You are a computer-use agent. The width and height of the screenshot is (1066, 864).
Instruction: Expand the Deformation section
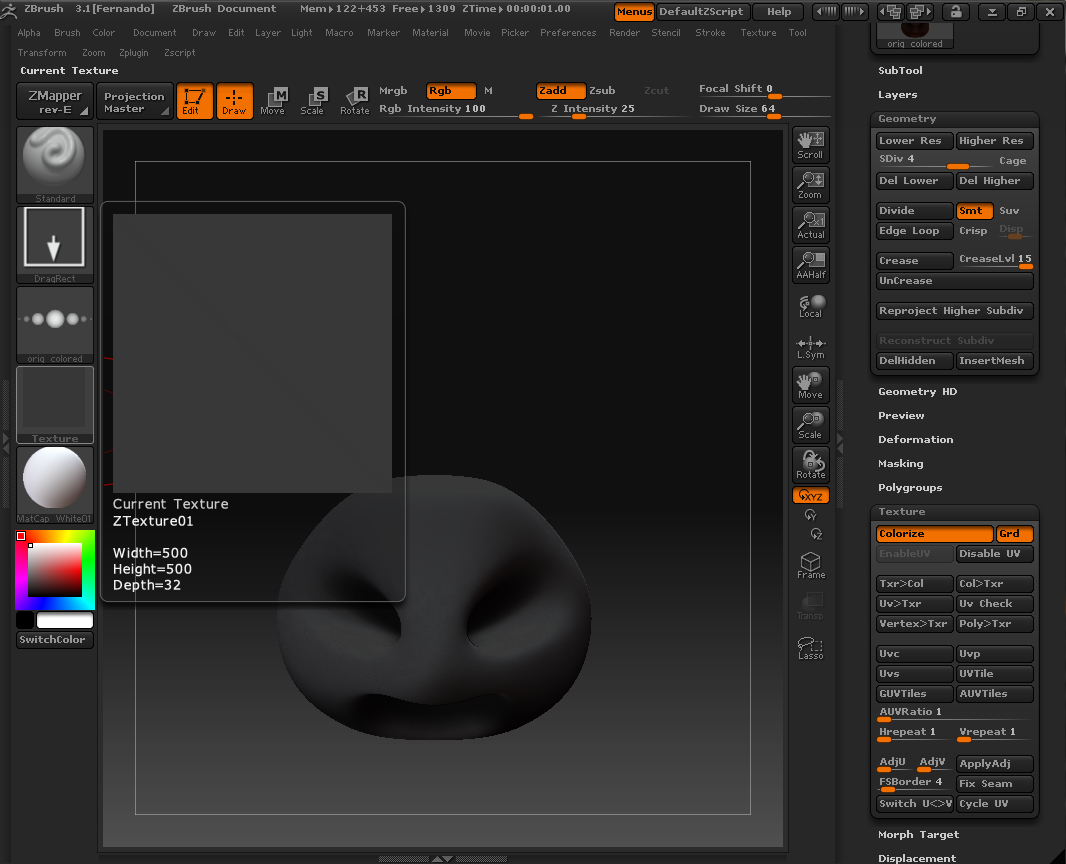(915, 440)
